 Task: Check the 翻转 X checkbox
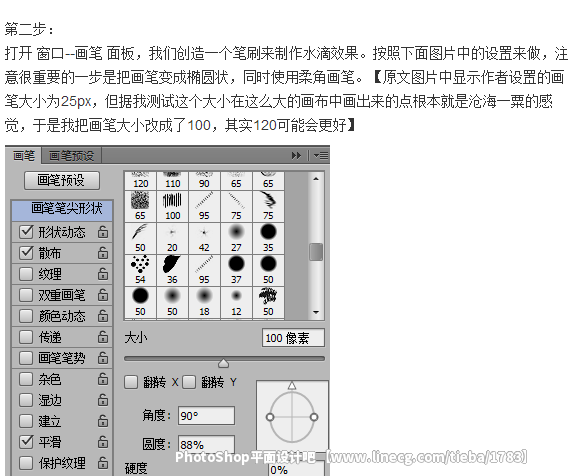131,382
